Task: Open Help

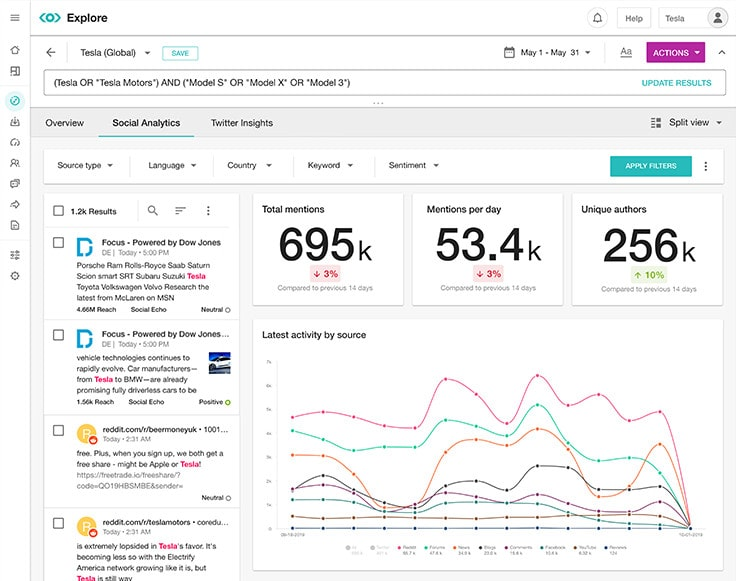Action: pyautogui.click(x=634, y=18)
